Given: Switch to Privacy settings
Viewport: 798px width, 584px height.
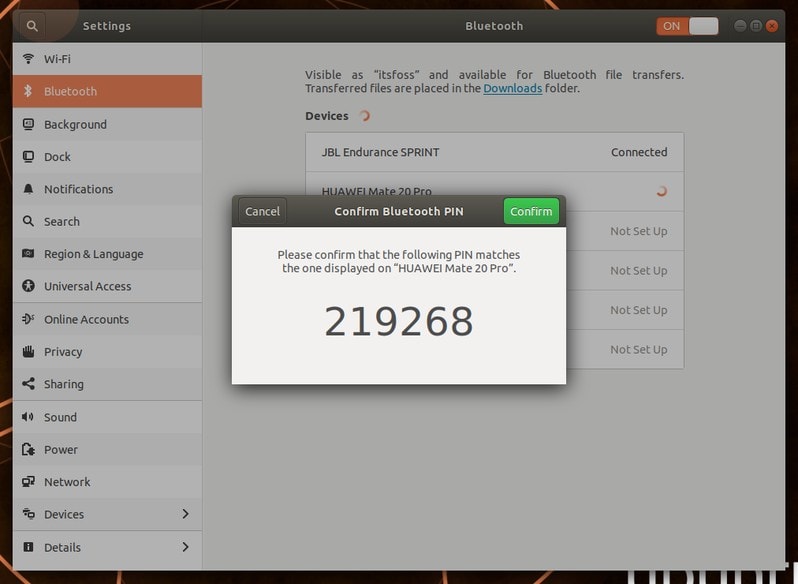Looking at the screenshot, I should click(x=107, y=352).
